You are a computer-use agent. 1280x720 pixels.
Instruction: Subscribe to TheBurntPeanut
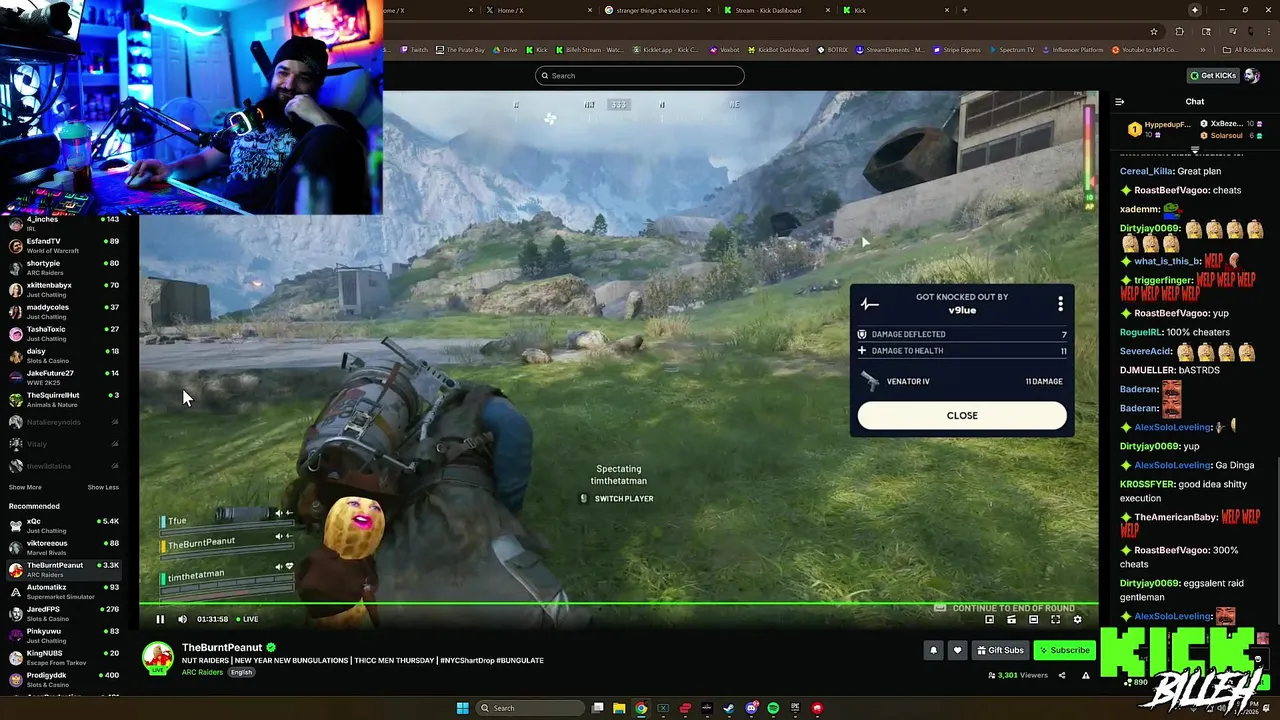1064,650
